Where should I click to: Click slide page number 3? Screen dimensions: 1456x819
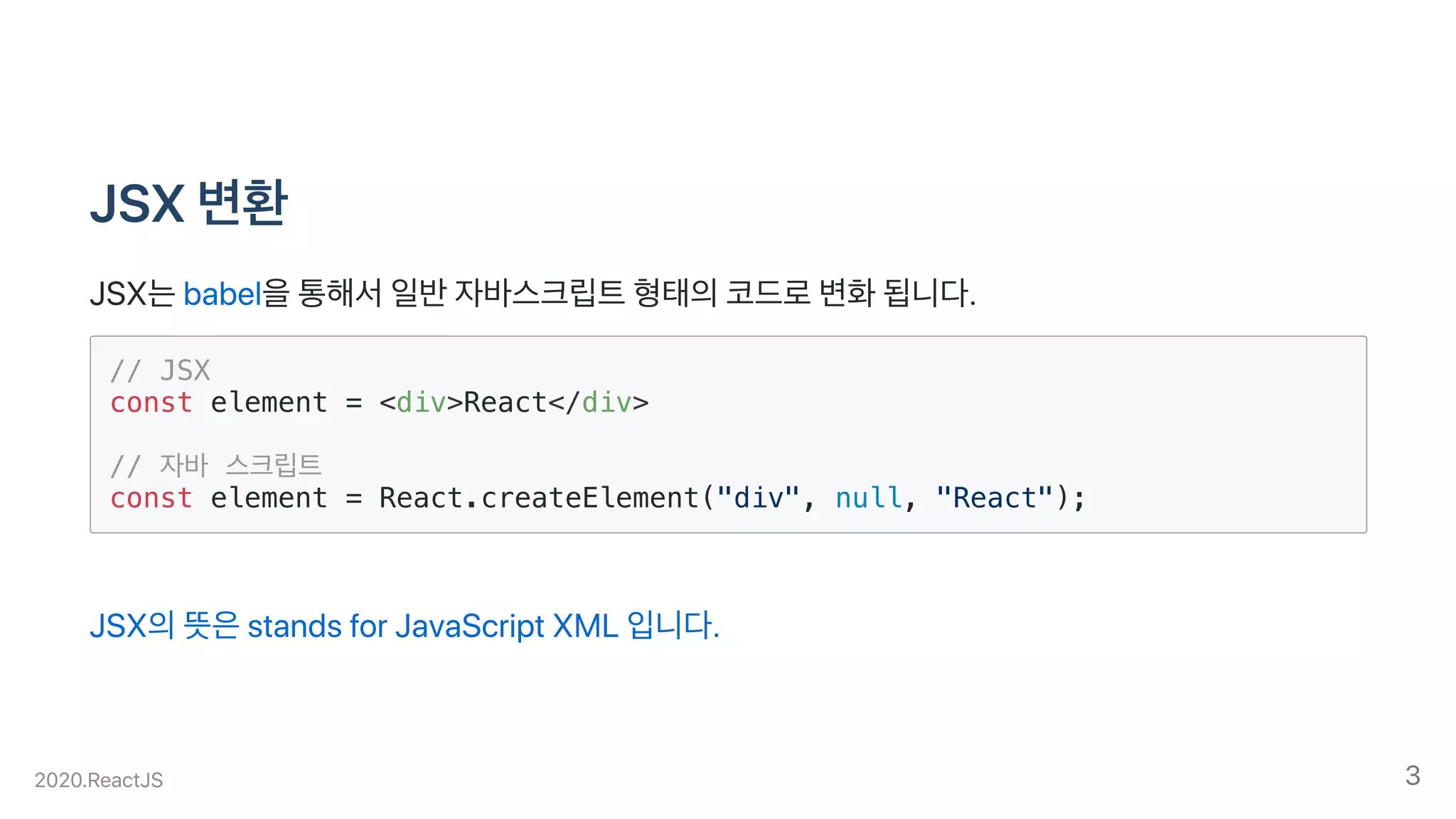1413,776
